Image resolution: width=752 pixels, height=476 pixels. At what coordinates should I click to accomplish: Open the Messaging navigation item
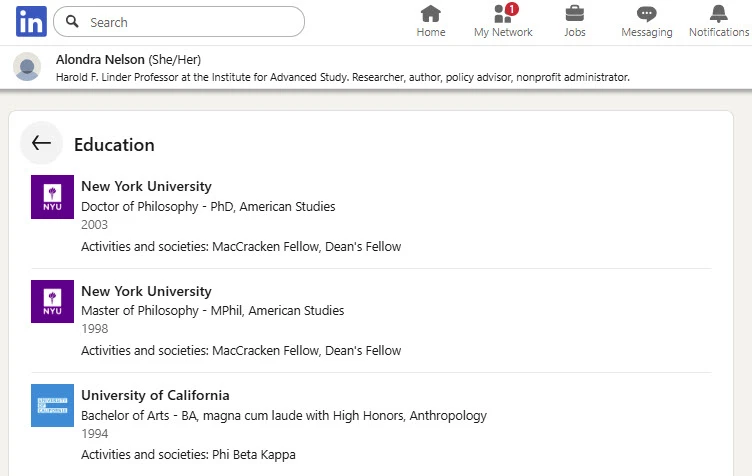tap(646, 22)
